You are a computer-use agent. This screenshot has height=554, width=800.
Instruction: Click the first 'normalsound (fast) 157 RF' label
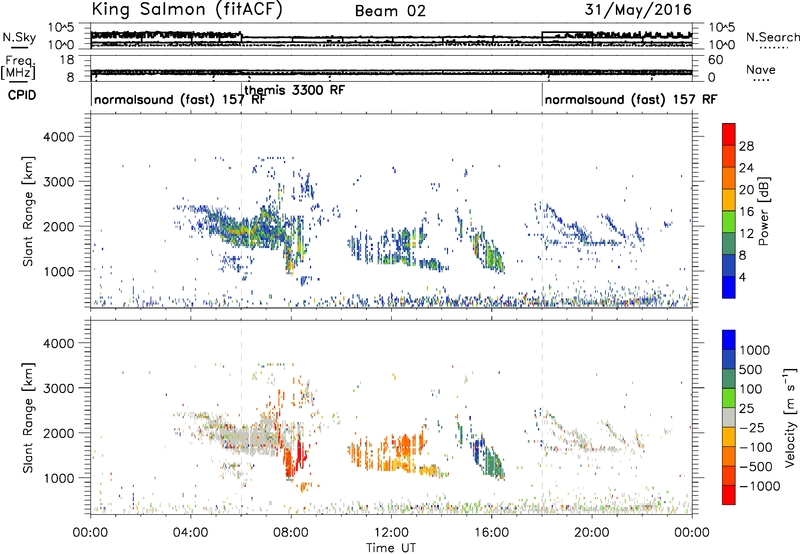(180, 99)
